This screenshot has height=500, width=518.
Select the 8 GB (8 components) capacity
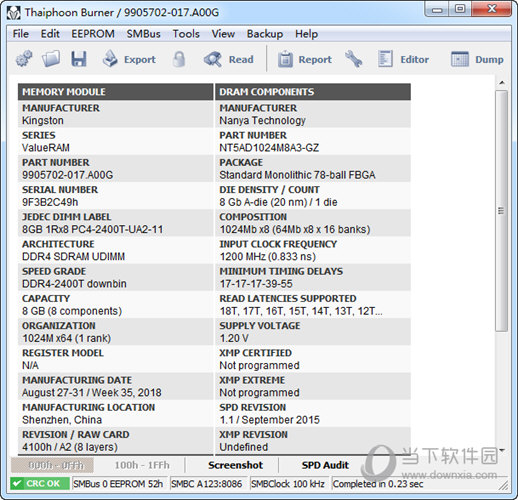[72, 311]
